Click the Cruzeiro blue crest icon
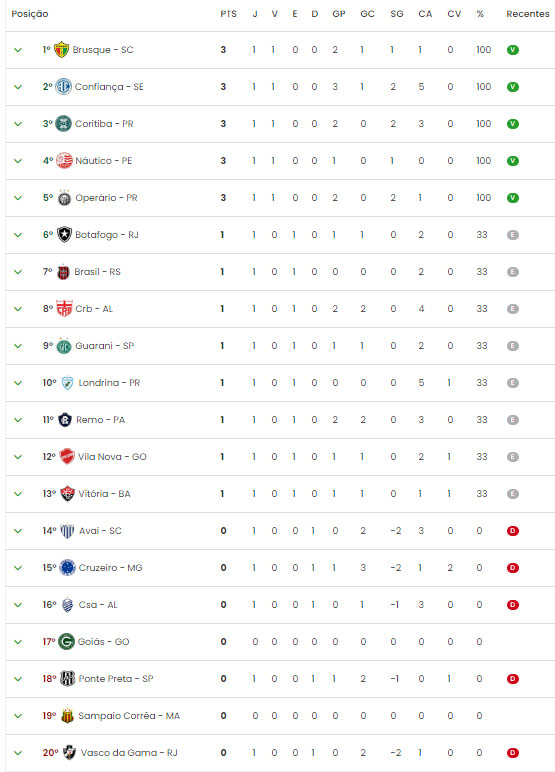The height and width of the screenshot is (772, 555). 67,568
